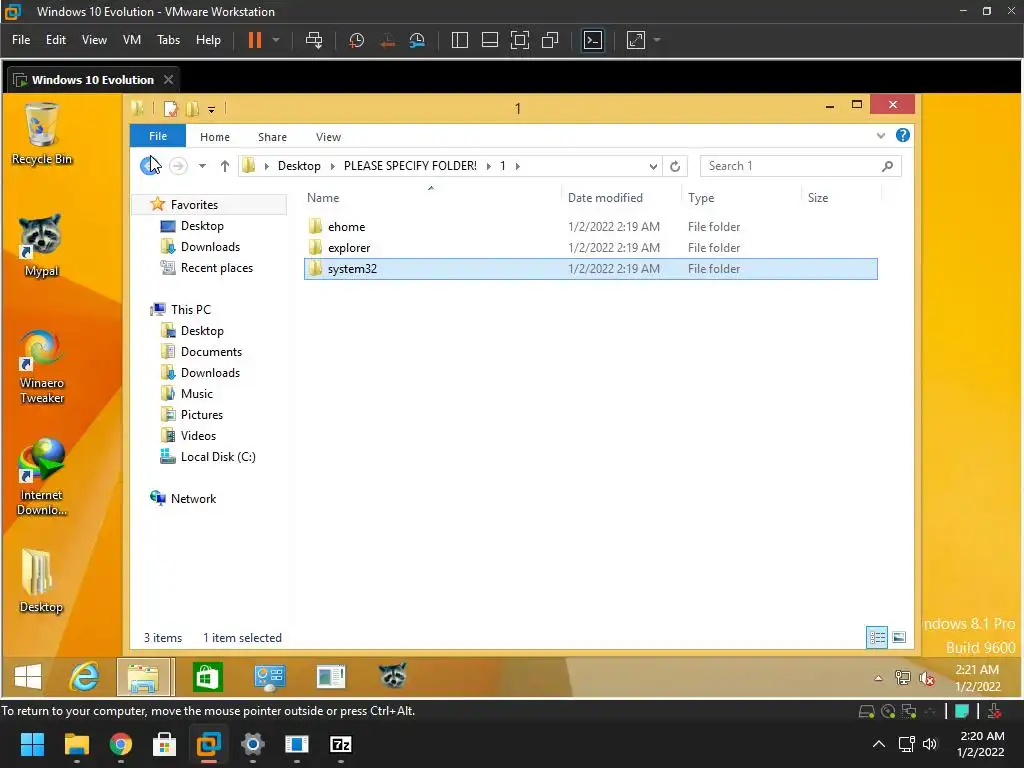The width and height of the screenshot is (1024, 768).
Task: Expand the Explorer ribbon chevron
Action: coord(881,136)
